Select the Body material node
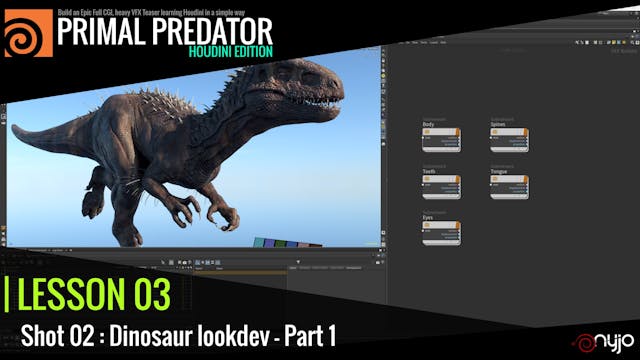 coord(441,140)
